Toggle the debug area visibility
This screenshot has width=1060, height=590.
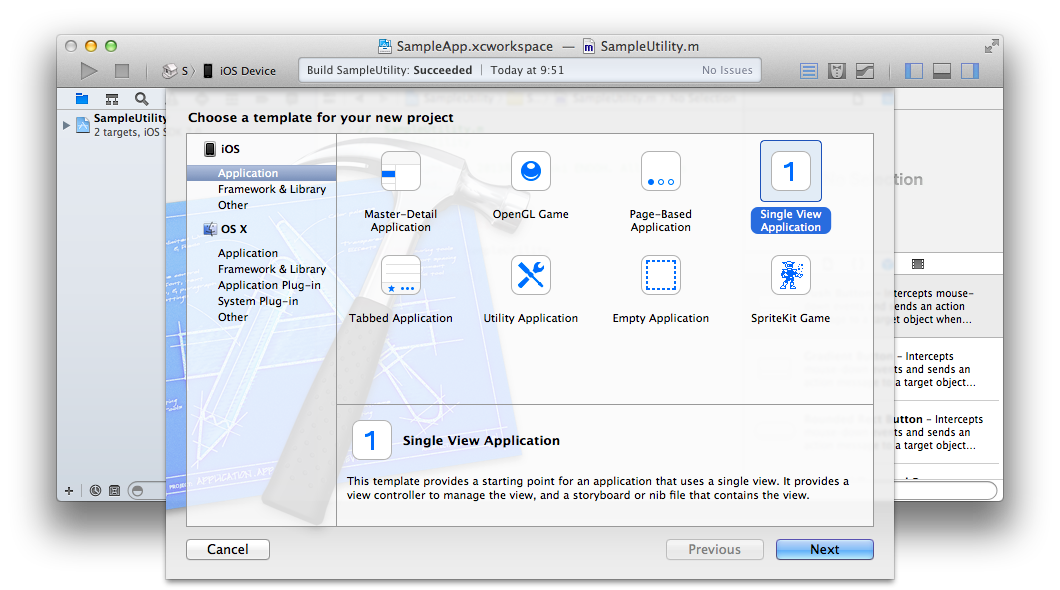click(941, 71)
